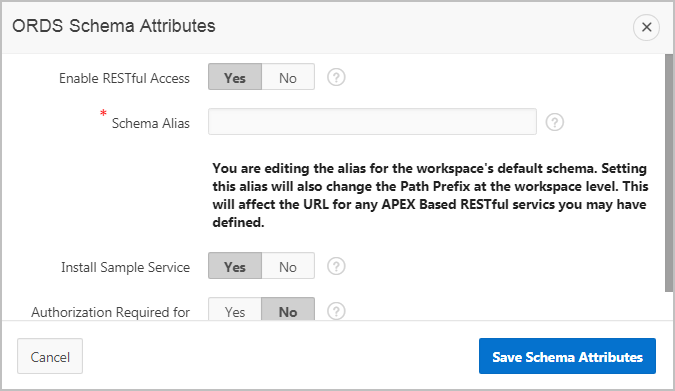
Task: Click the Enable RESTful Access label
Action: 124,78
